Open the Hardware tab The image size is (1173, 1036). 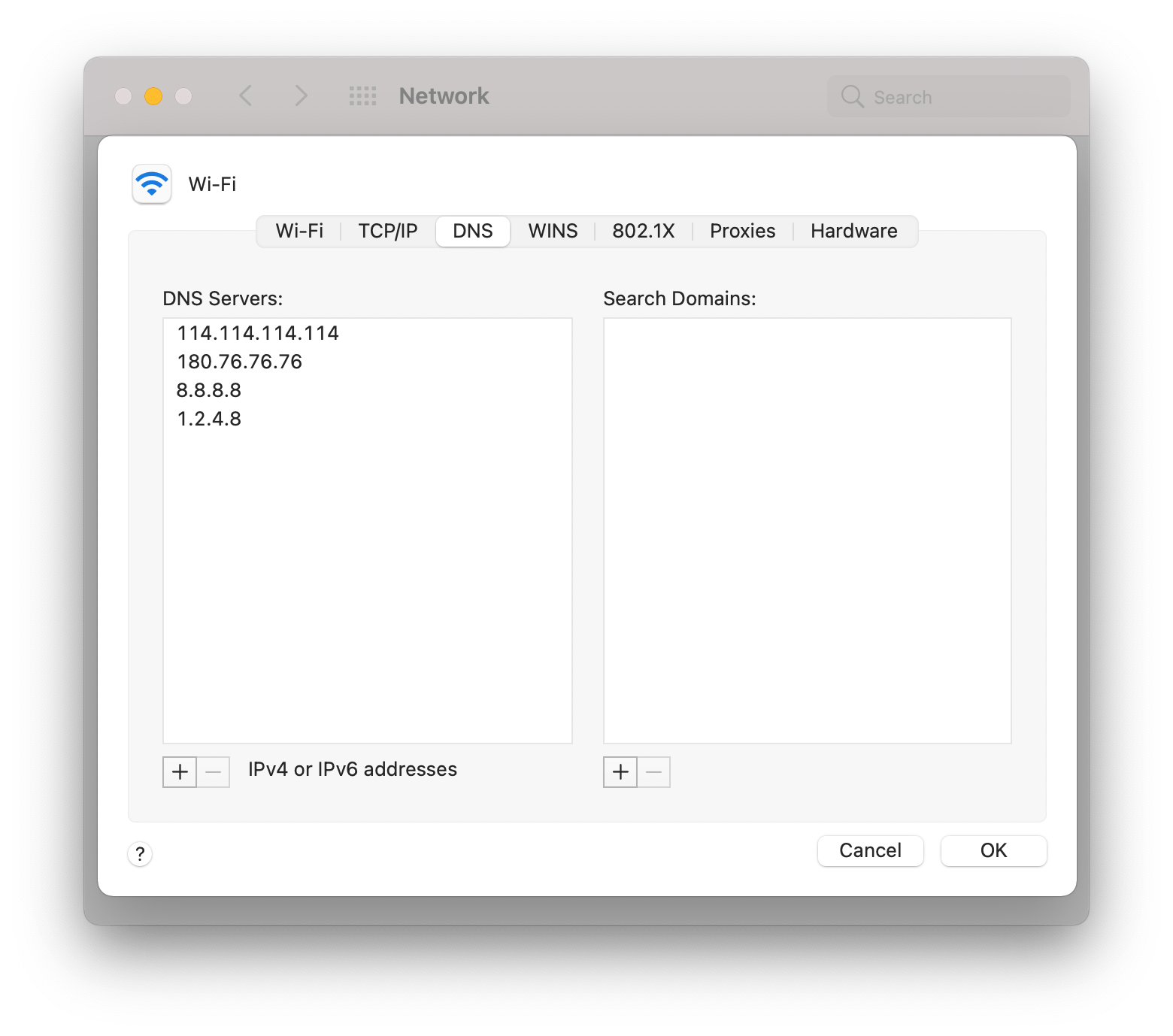854,231
